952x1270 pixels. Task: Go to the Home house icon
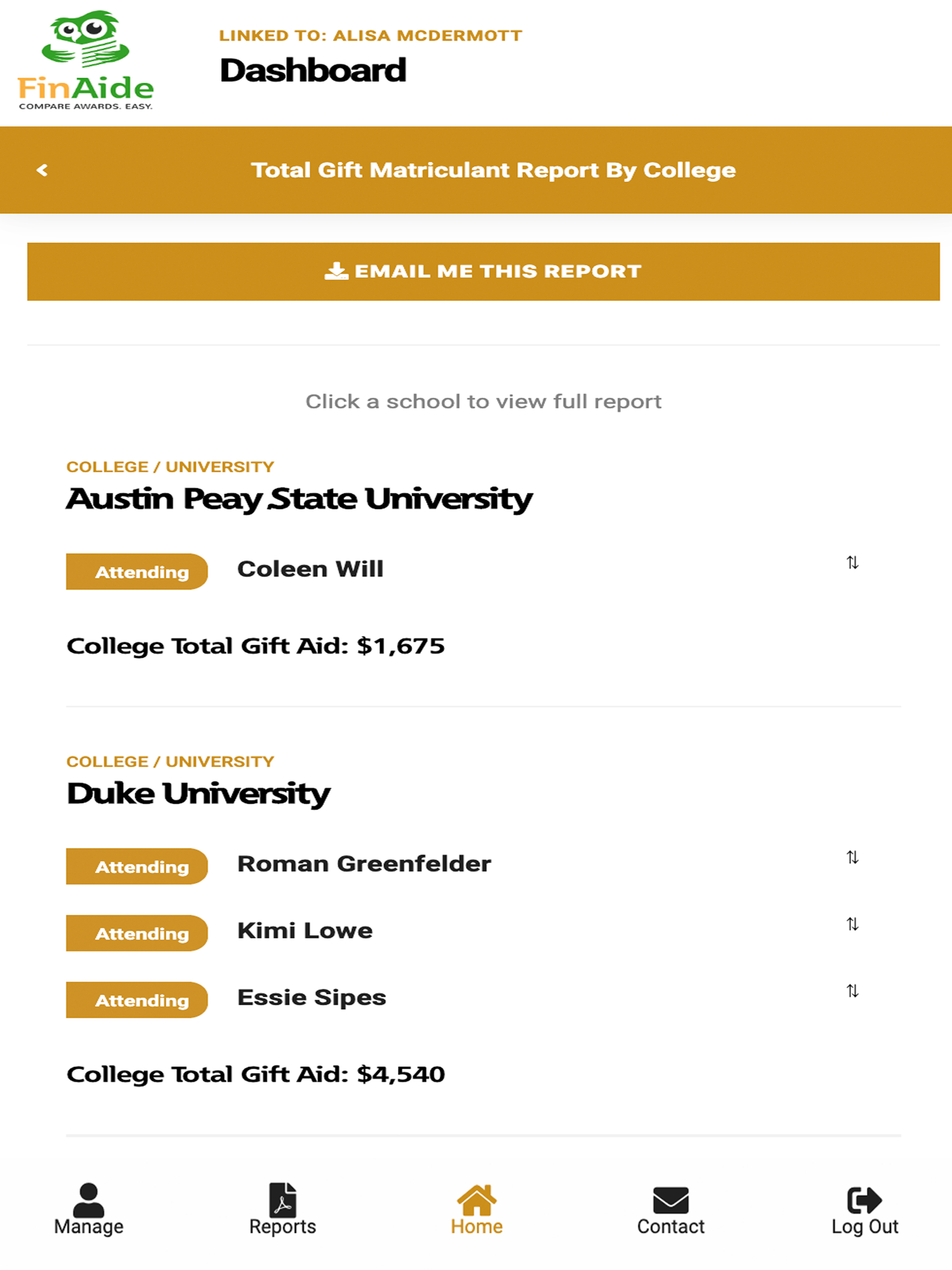[x=476, y=1200]
